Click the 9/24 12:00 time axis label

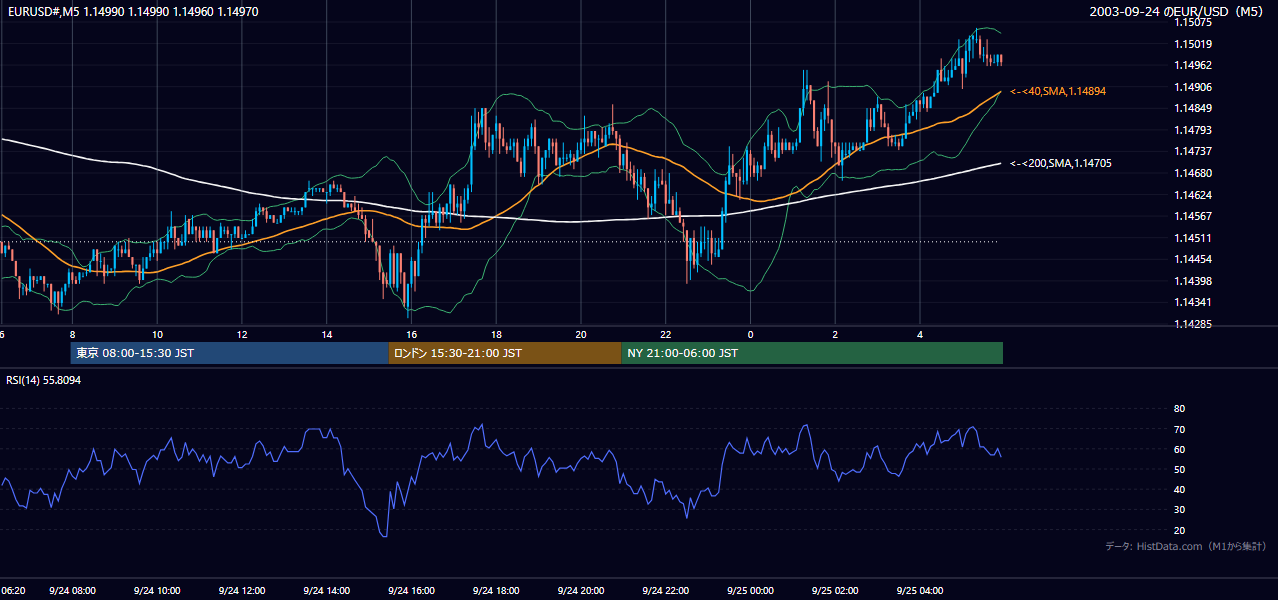(x=241, y=591)
